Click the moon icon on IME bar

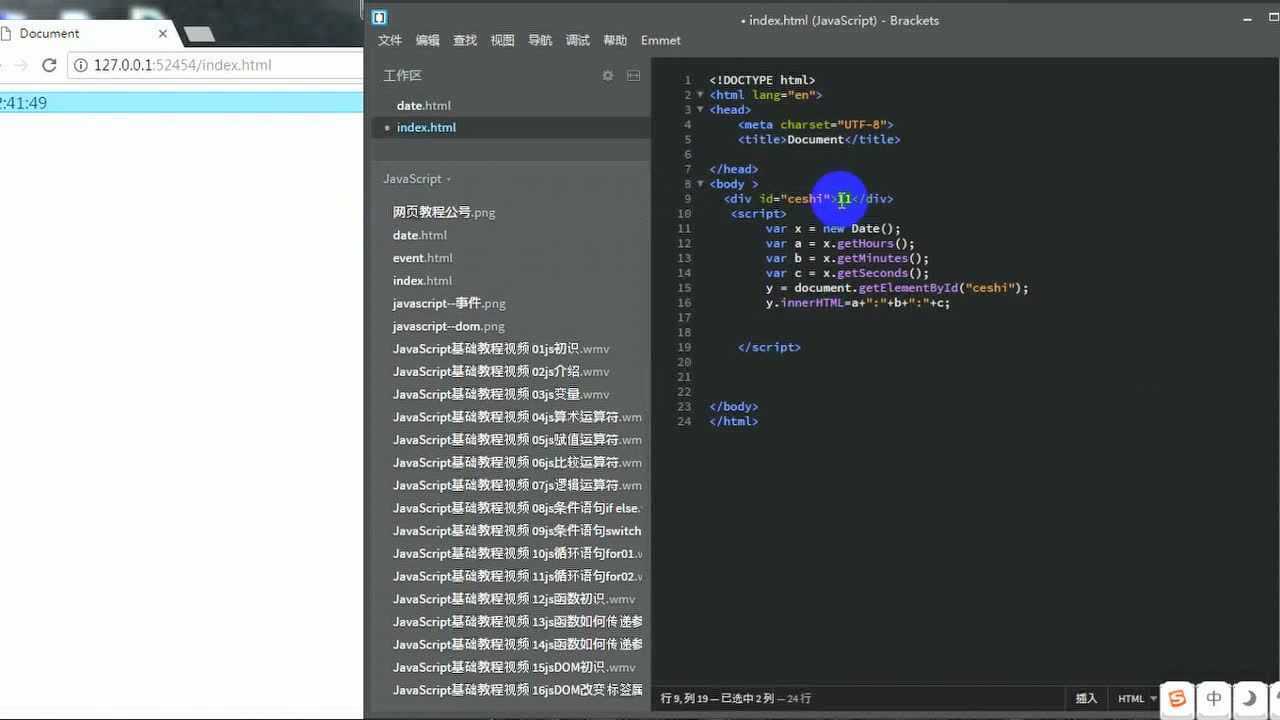1249,698
